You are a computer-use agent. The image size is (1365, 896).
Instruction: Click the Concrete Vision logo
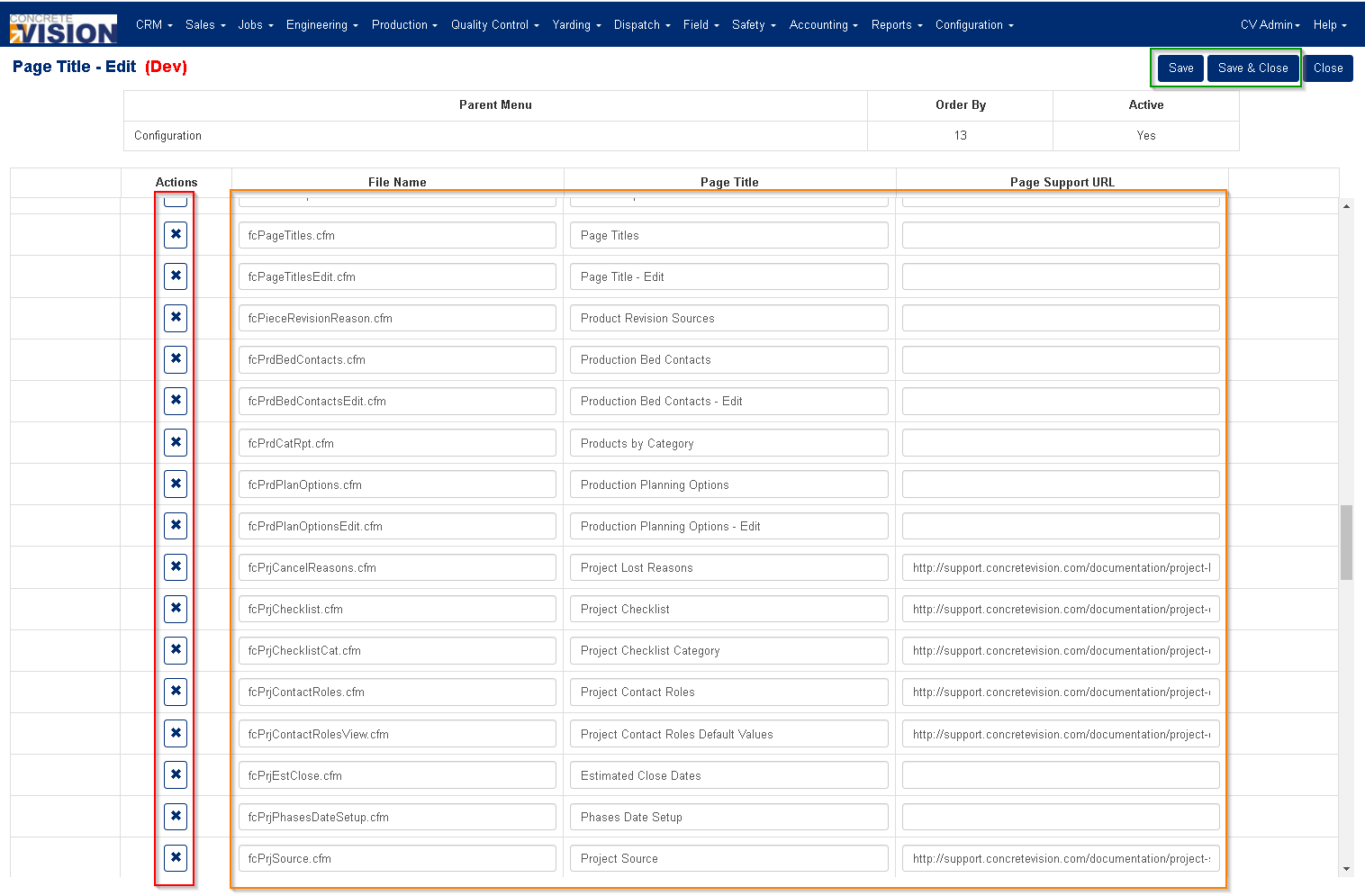click(x=63, y=28)
